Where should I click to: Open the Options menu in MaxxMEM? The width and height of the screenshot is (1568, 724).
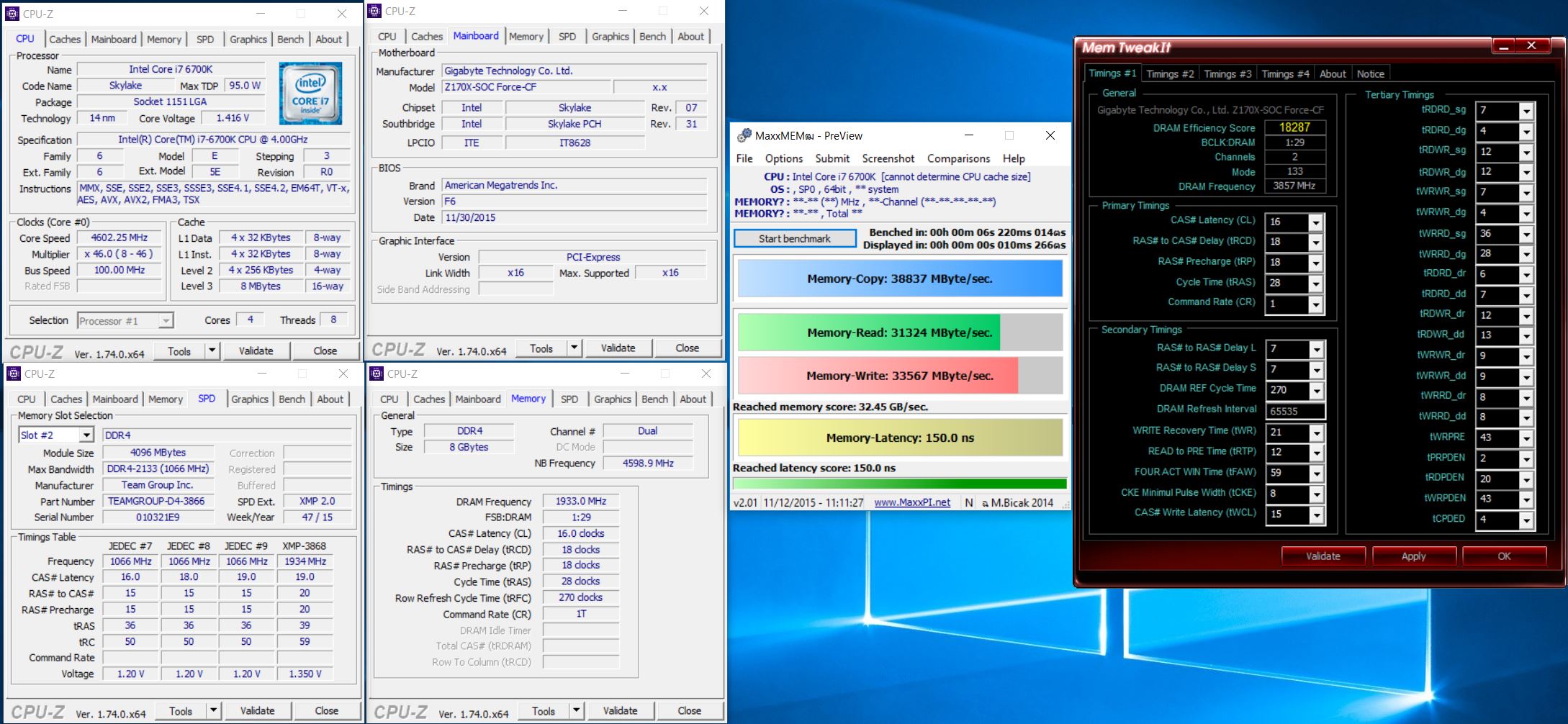click(x=783, y=158)
